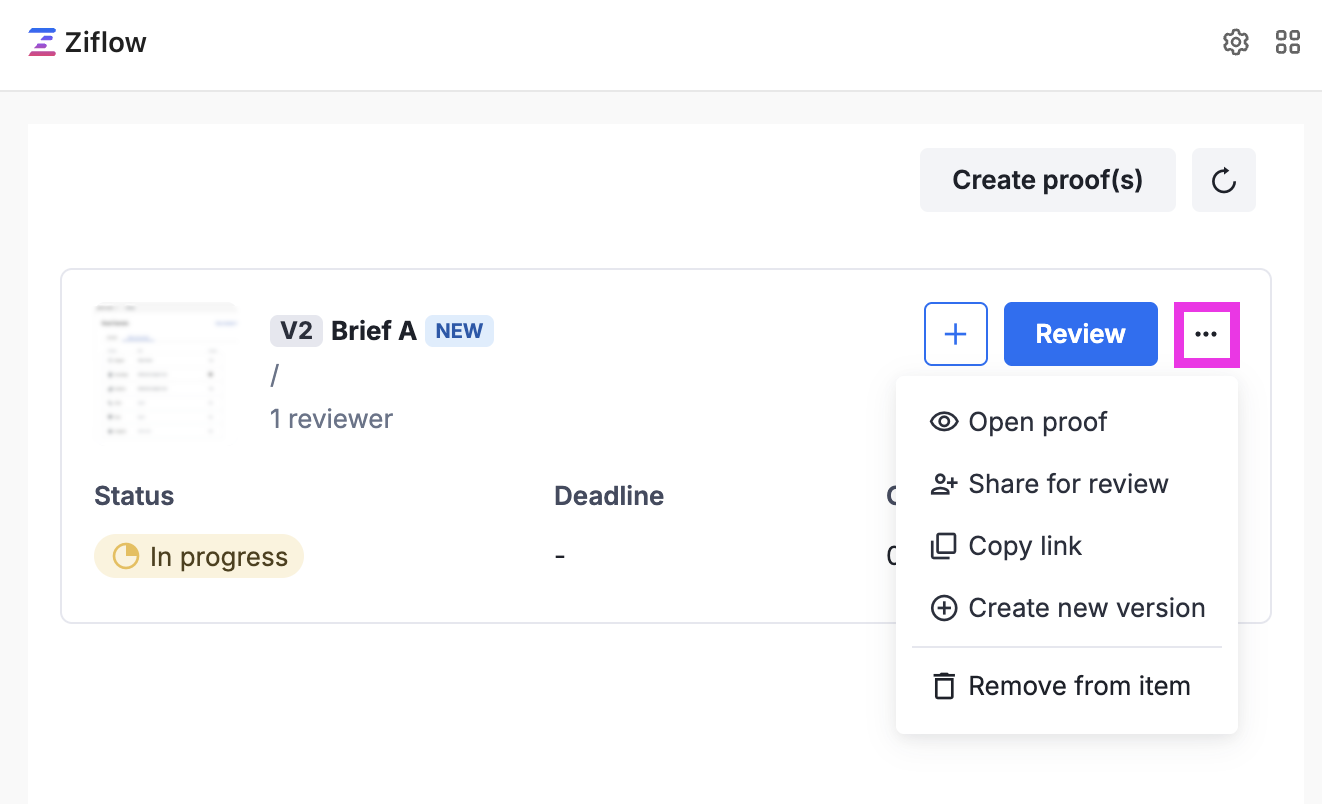Open the apps grid icon

point(1288,42)
